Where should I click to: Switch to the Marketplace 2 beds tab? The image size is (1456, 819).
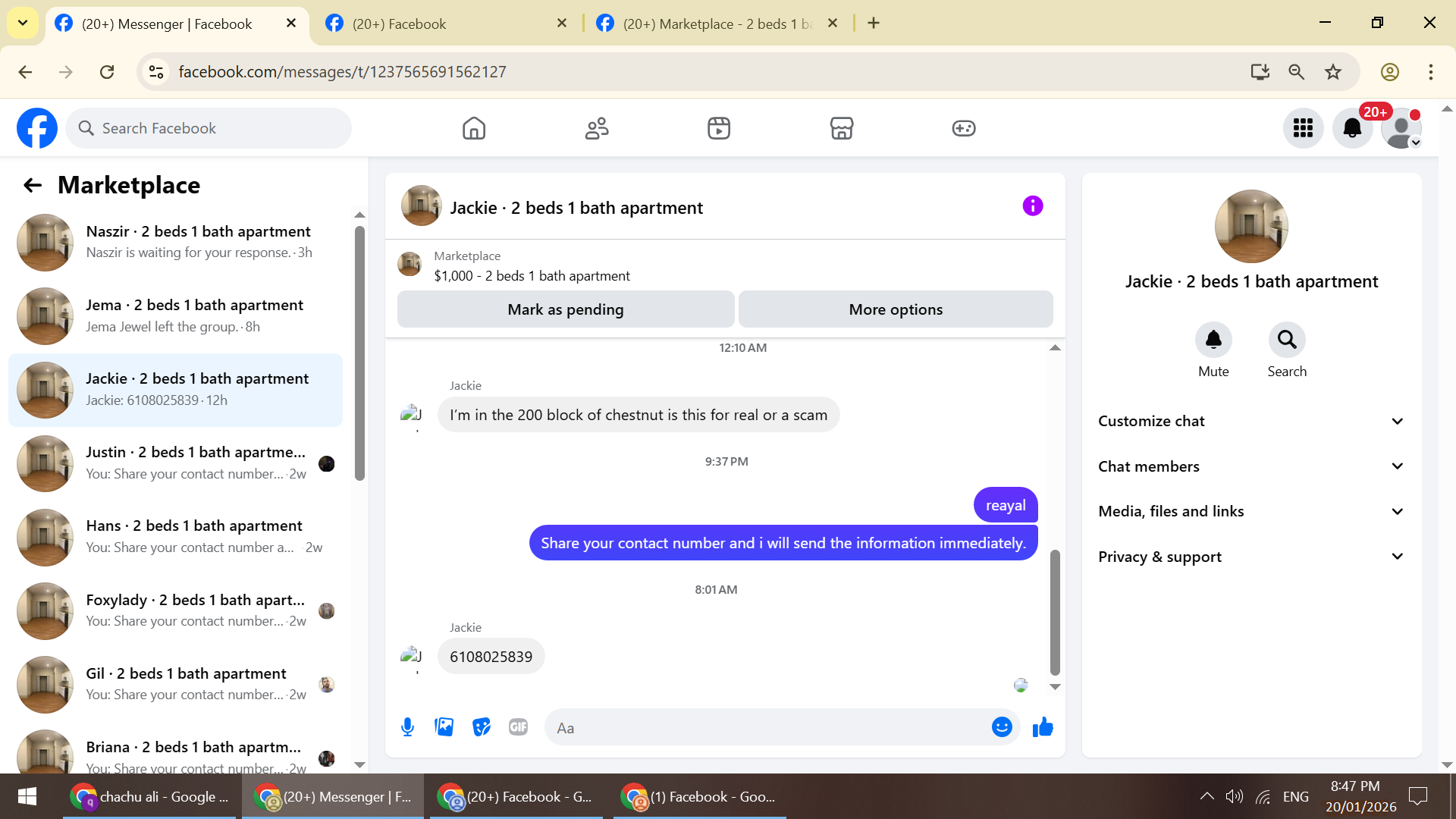coord(717,24)
